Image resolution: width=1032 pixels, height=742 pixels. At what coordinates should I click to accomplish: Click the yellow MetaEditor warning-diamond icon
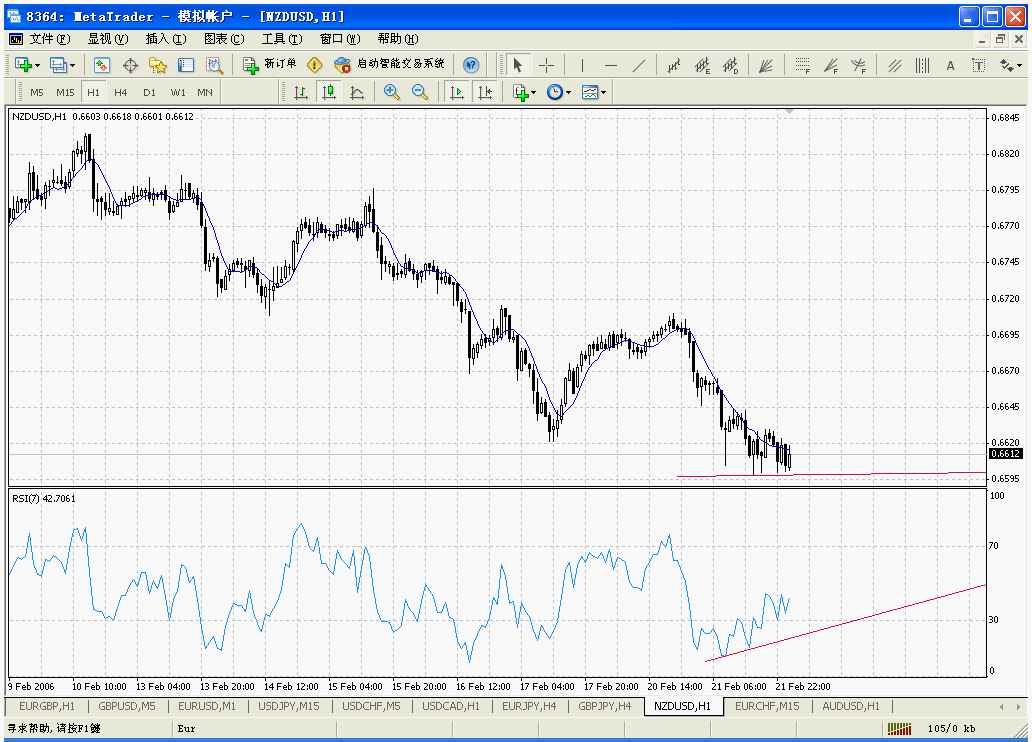[315, 65]
